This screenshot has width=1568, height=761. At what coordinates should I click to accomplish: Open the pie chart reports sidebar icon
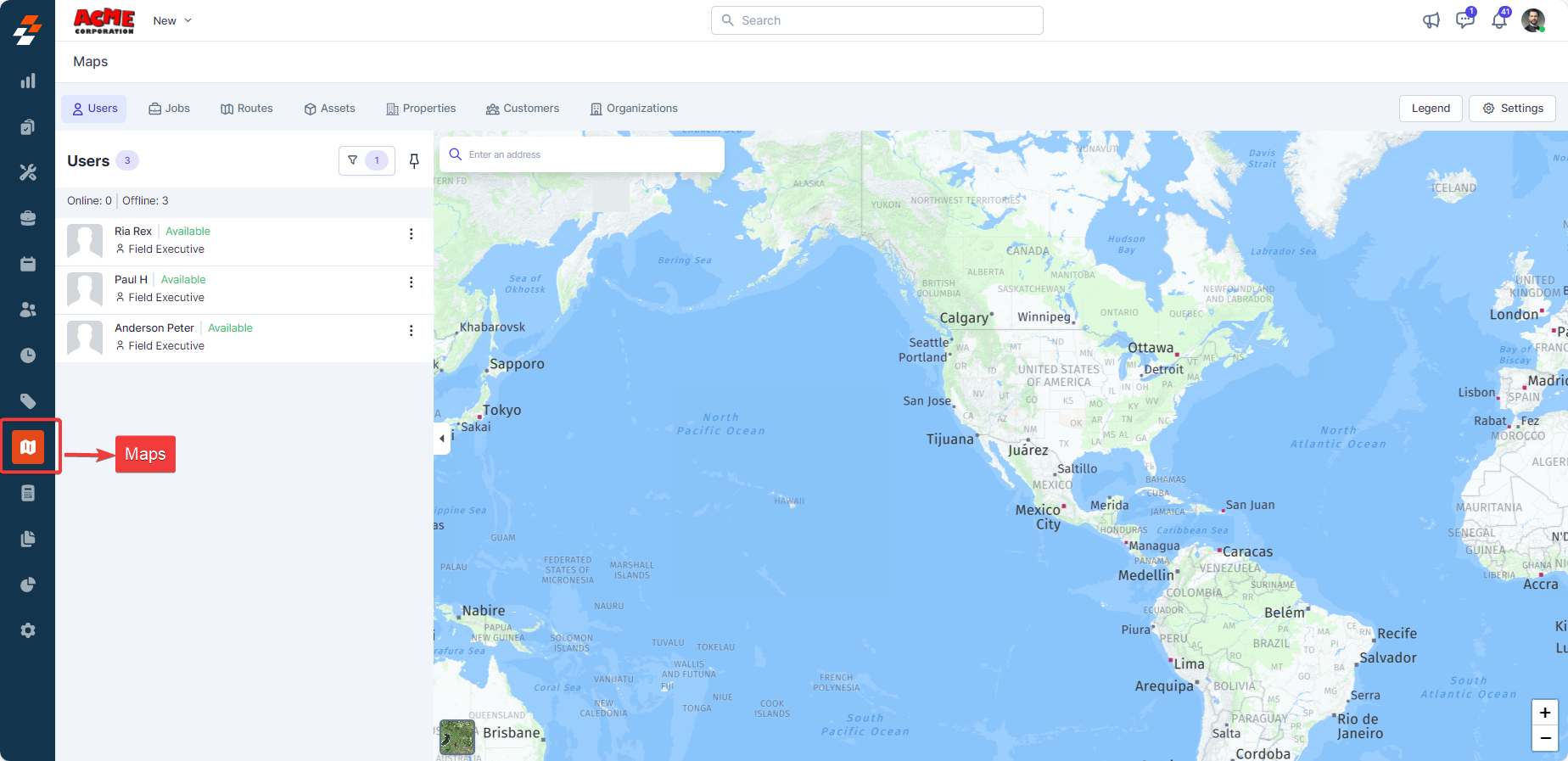point(28,585)
